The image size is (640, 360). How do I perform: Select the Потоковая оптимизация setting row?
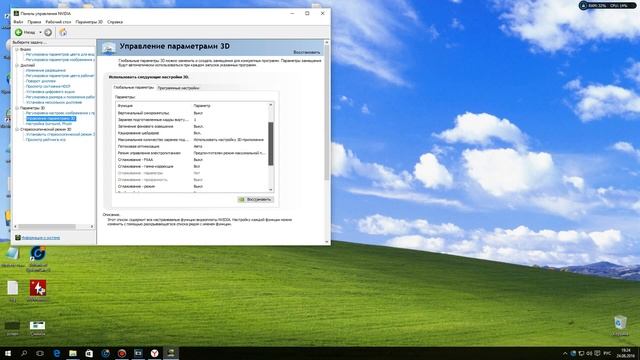point(192,146)
